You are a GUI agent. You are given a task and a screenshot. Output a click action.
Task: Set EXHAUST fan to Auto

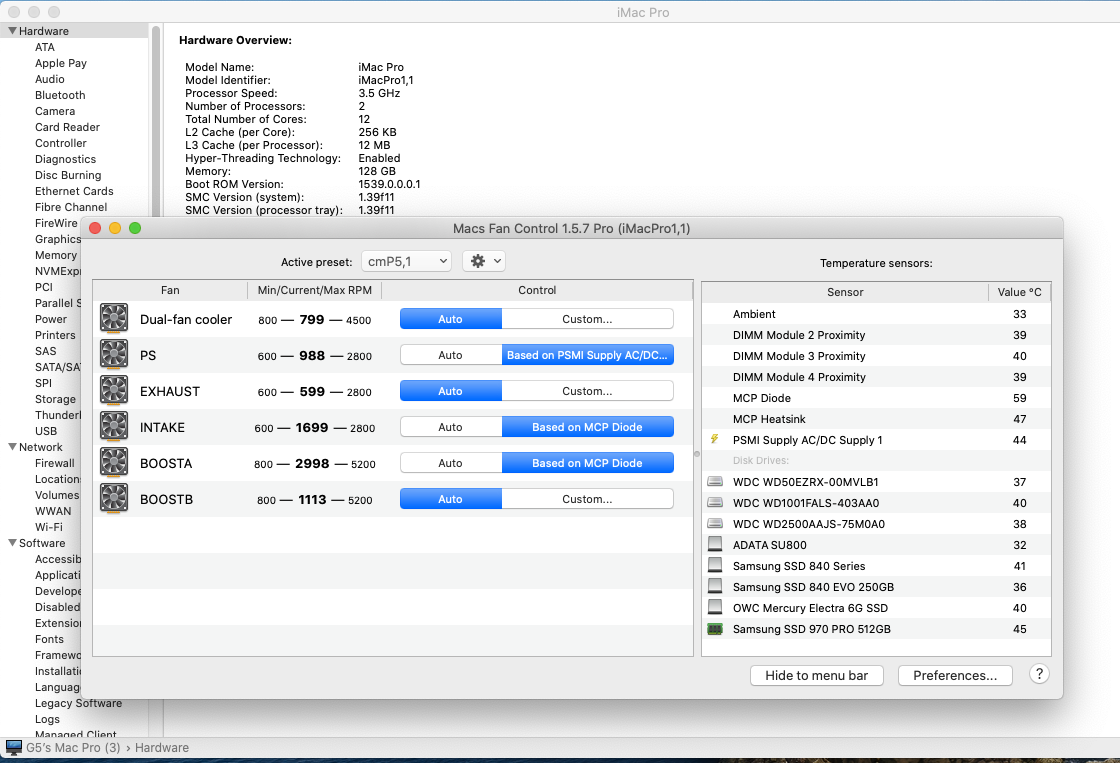451,391
